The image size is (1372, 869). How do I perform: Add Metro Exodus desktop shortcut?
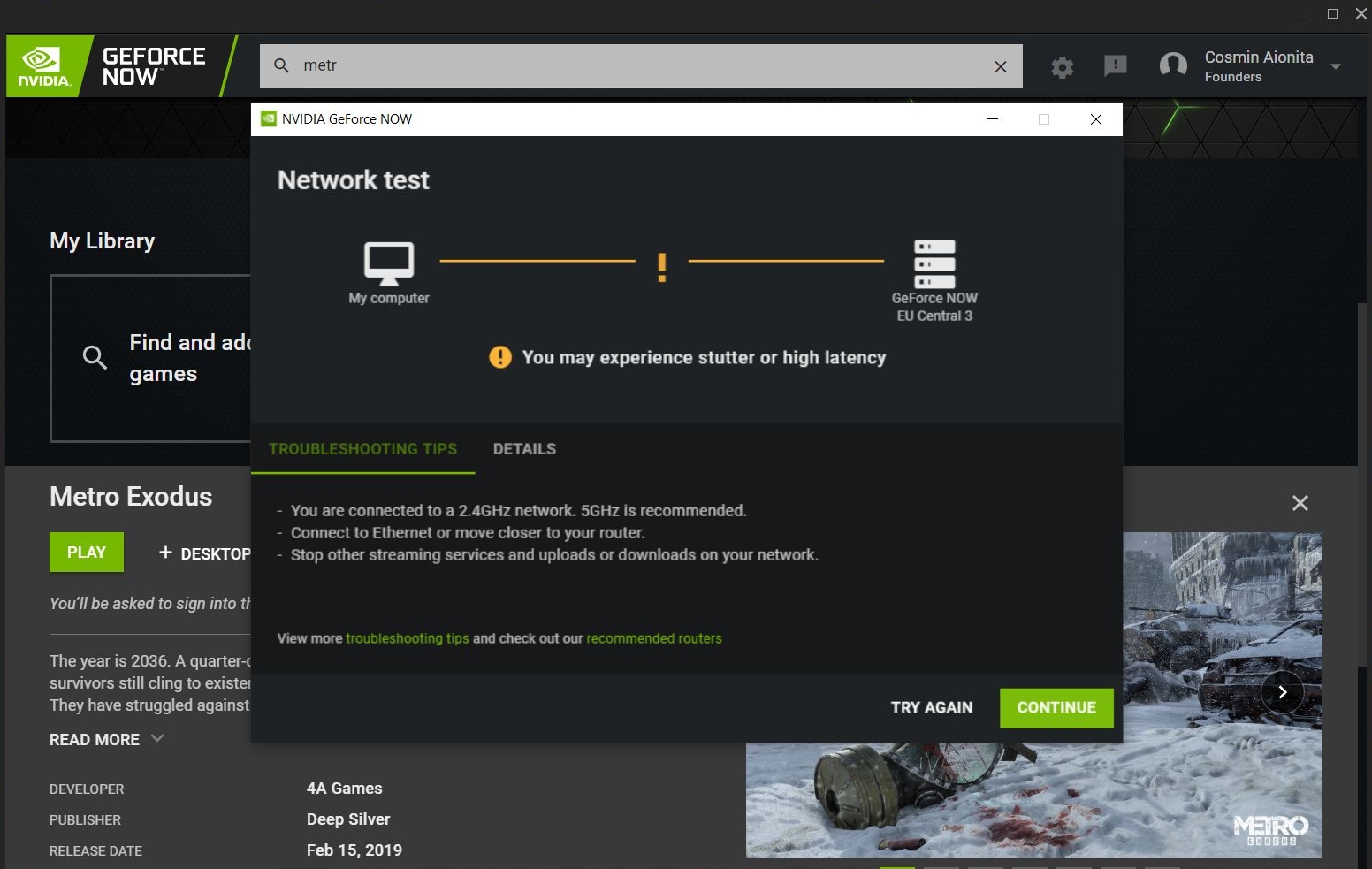(204, 553)
